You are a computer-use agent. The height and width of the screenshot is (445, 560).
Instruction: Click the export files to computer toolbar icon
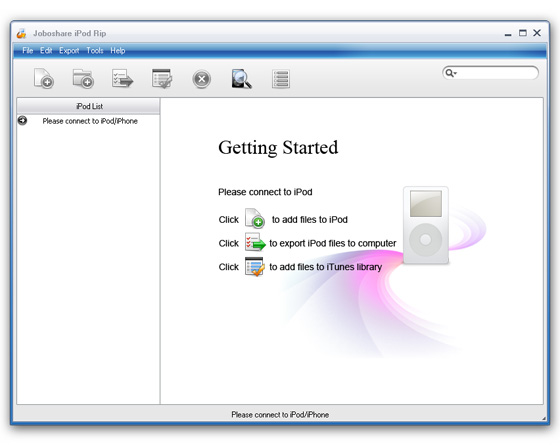point(122,79)
